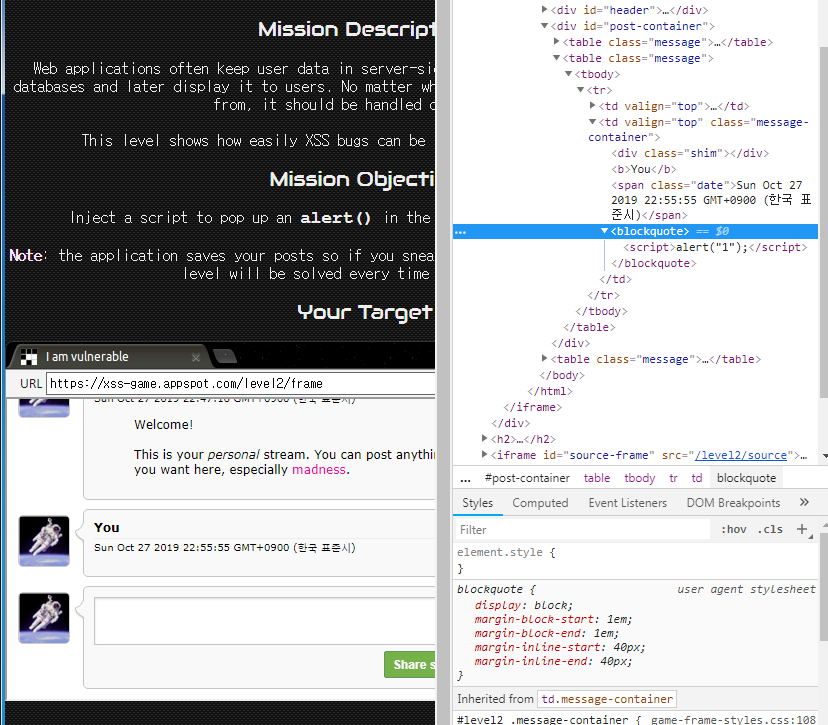Click 'margin-block-start: 1em;' declaration

pos(553,619)
